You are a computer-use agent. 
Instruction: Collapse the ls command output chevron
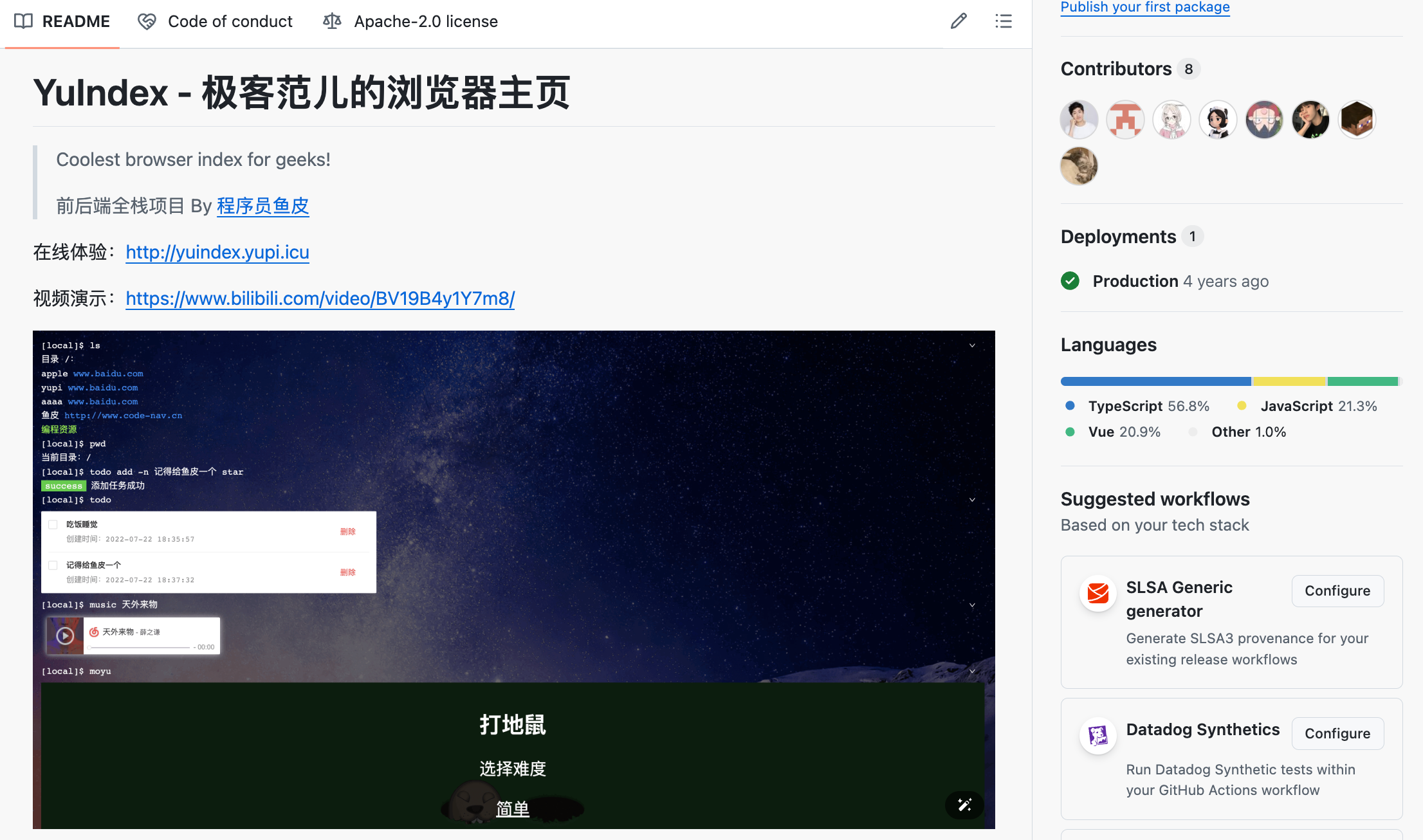click(x=972, y=345)
